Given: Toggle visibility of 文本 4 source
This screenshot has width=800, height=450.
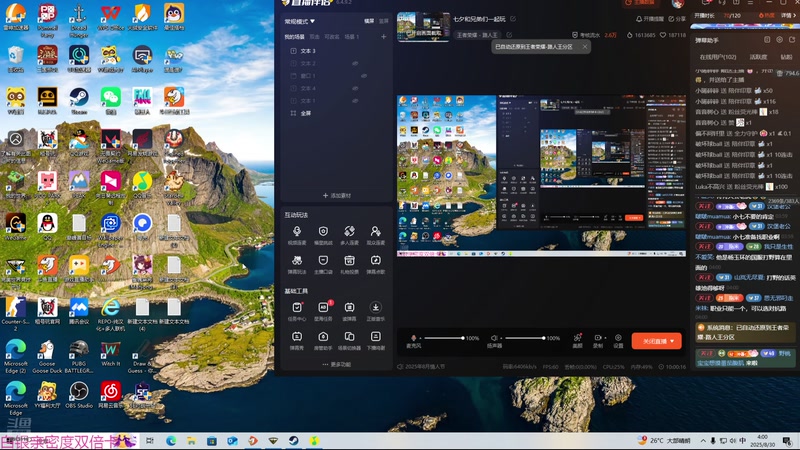Looking at the screenshot, I should click(x=355, y=88).
